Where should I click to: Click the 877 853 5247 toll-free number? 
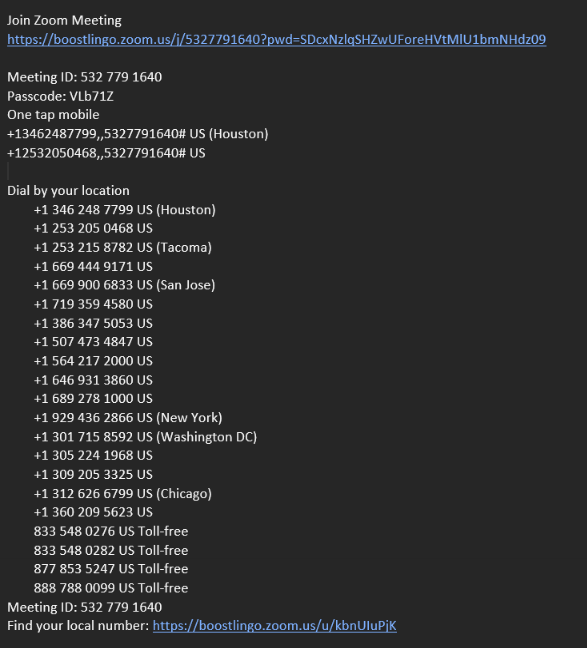pyautogui.click(x=111, y=569)
